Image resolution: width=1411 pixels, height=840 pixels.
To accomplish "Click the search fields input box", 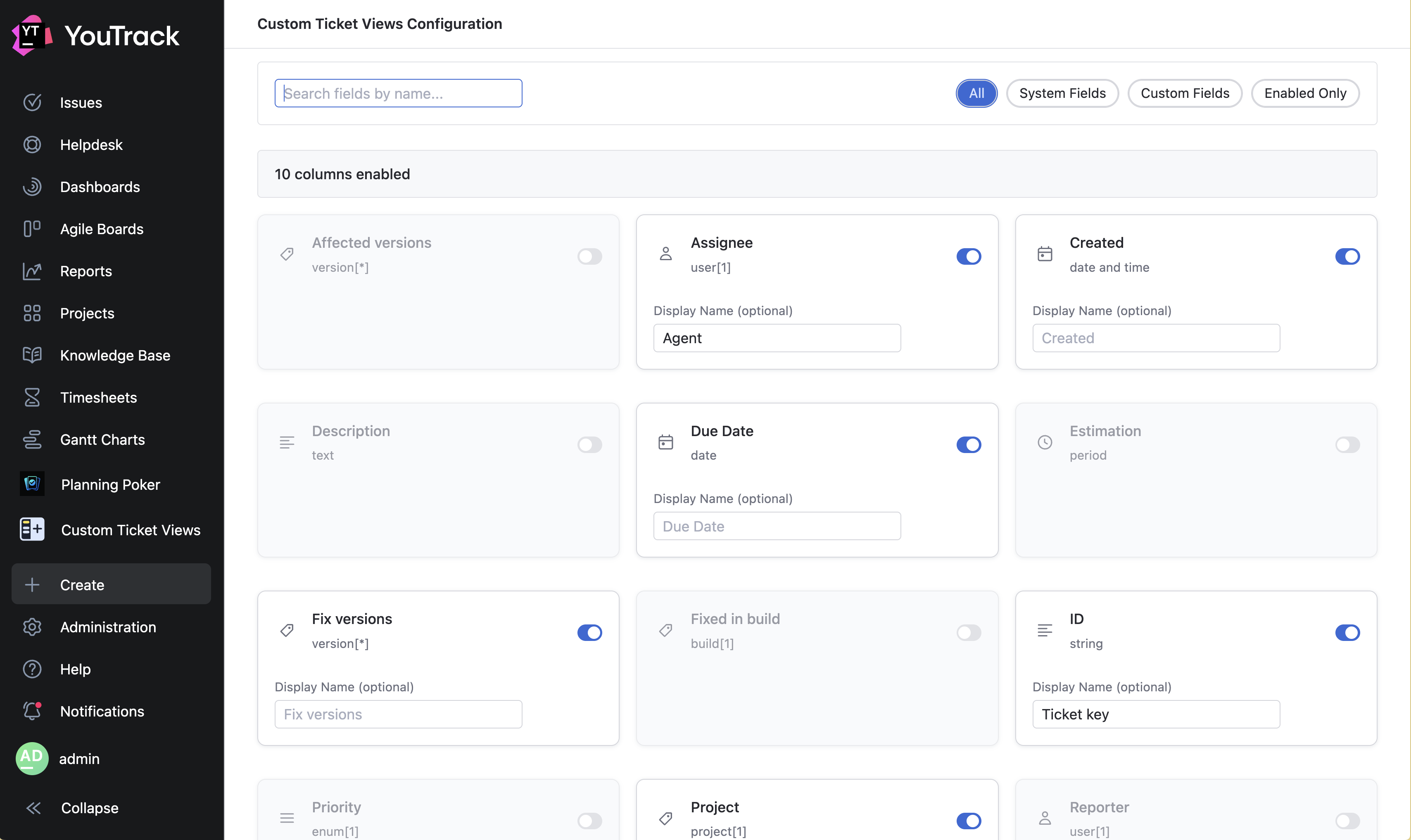I will tap(398, 93).
